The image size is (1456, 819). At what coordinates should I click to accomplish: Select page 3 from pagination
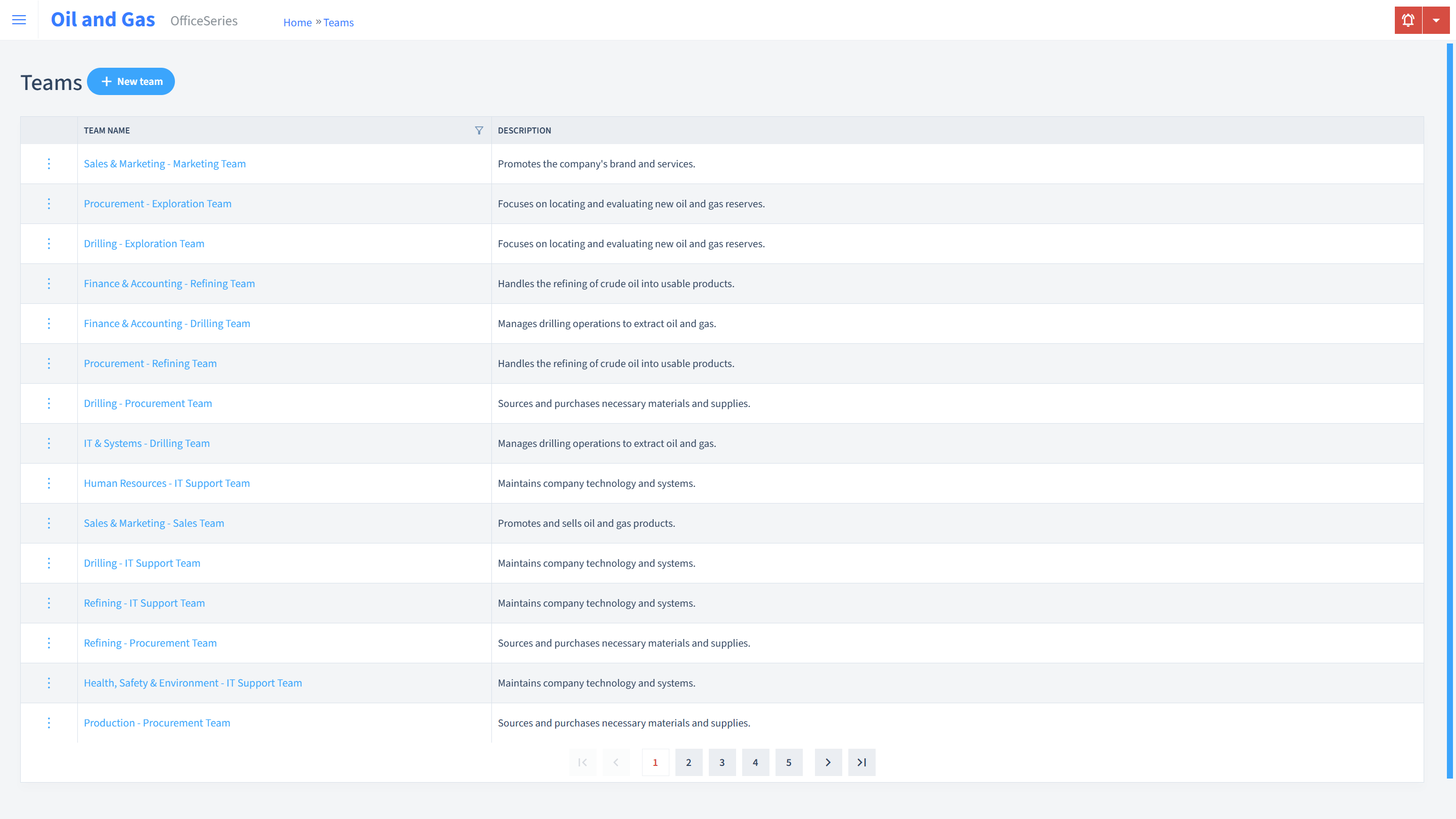(722, 762)
